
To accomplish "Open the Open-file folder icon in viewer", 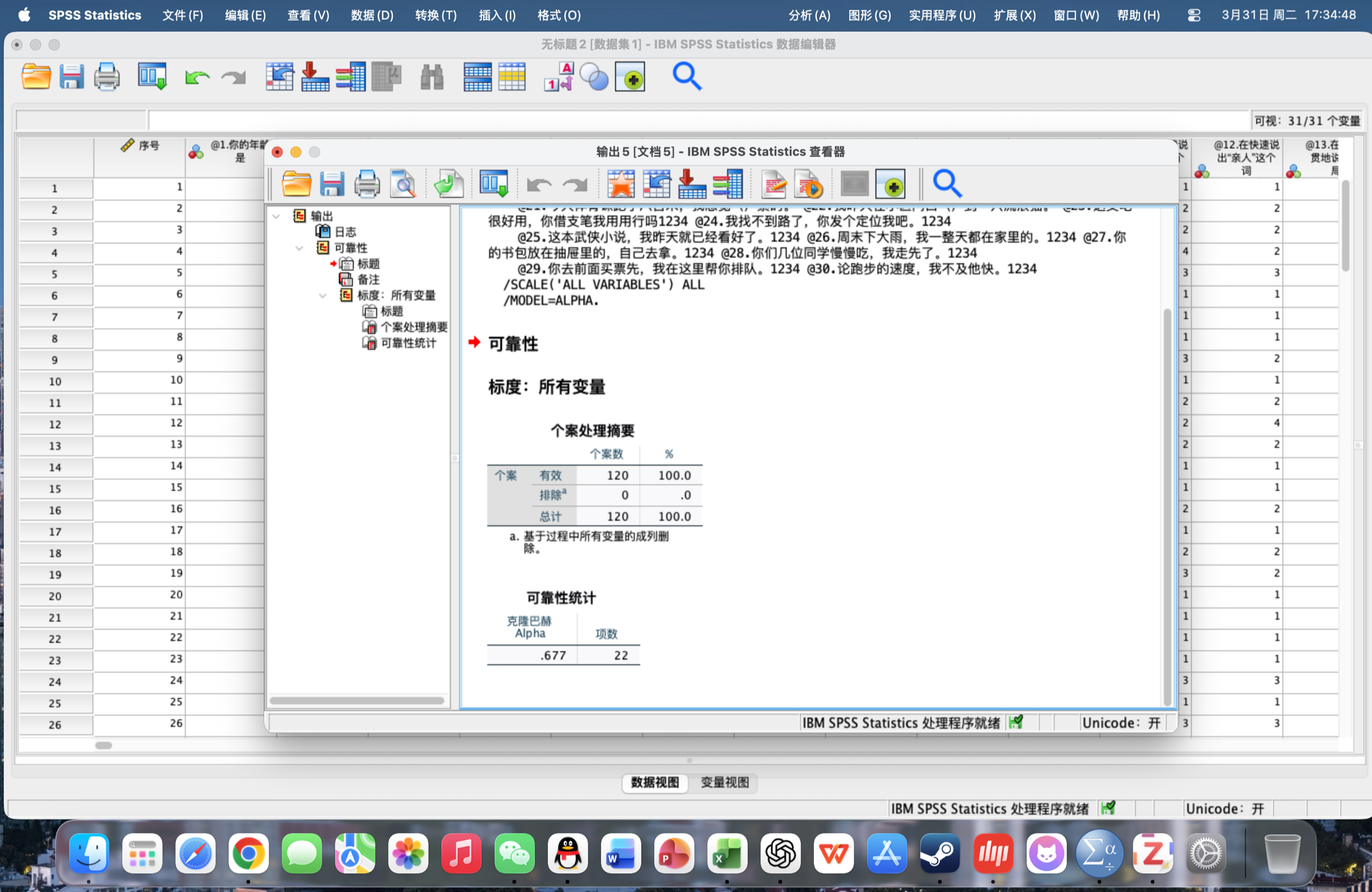I will click(x=296, y=184).
